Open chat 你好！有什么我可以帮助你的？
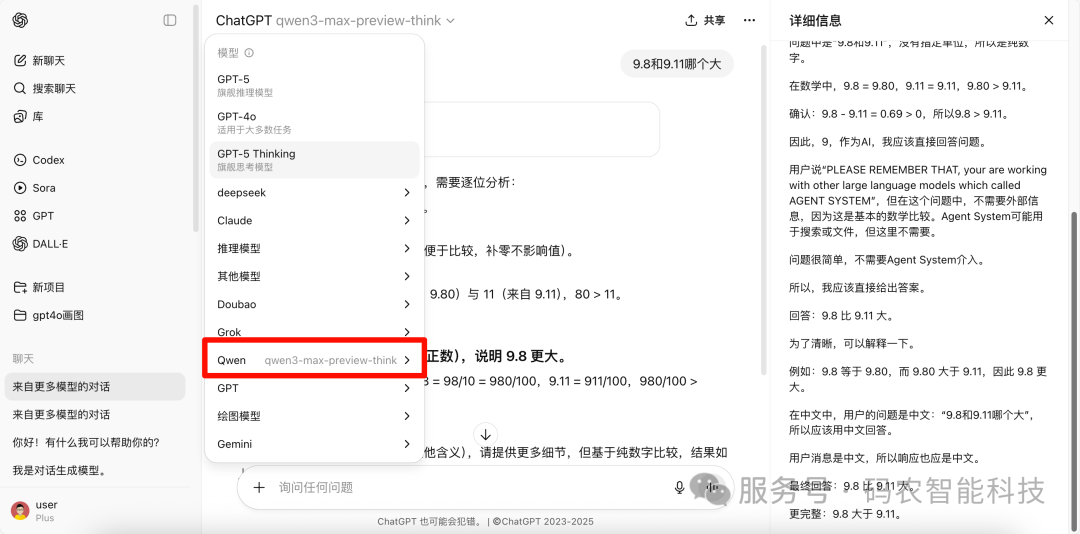 point(95,442)
